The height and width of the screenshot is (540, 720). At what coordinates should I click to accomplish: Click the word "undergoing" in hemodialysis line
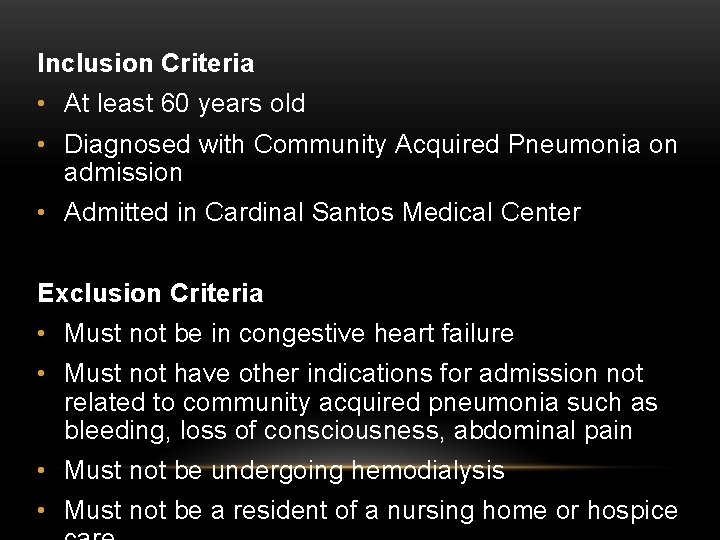pyautogui.click(x=268, y=471)
